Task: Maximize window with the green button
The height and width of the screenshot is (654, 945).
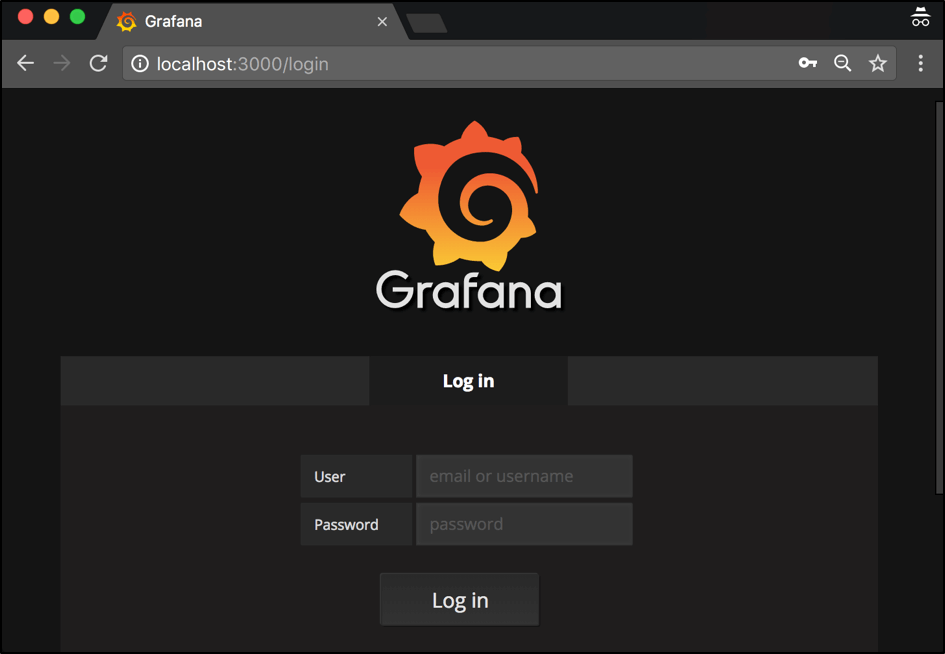Action: [77, 16]
